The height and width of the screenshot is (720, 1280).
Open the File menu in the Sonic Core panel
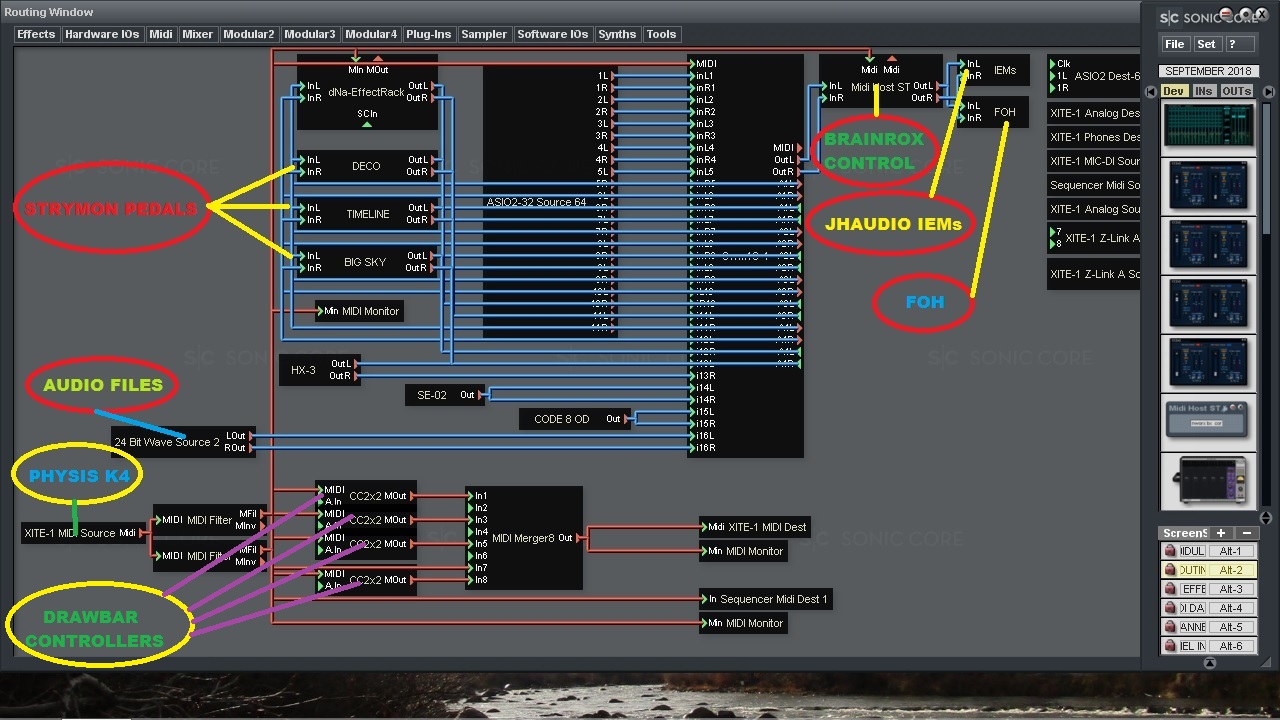(x=1175, y=44)
